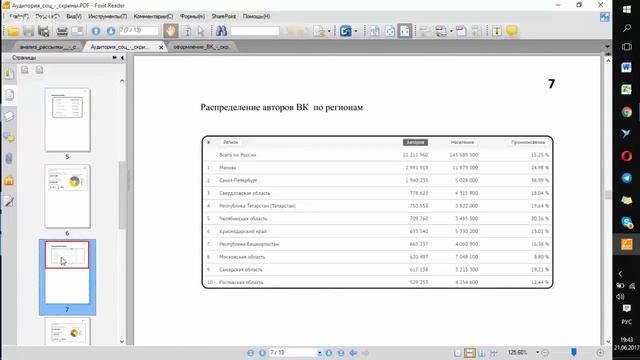Expand the Pages panel width arrows

[x=114, y=58]
